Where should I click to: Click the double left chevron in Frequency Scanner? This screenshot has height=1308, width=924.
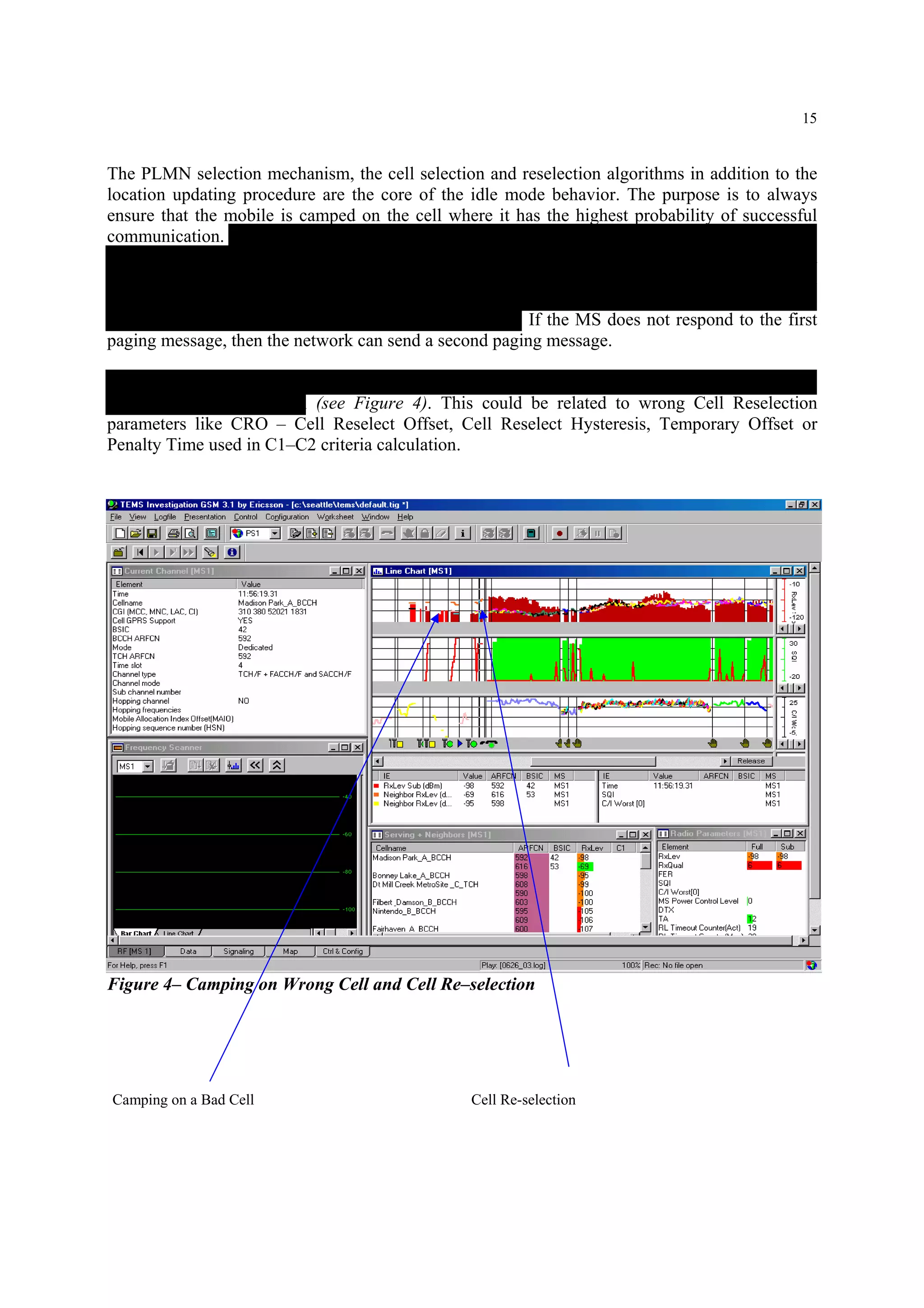pos(256,765)
